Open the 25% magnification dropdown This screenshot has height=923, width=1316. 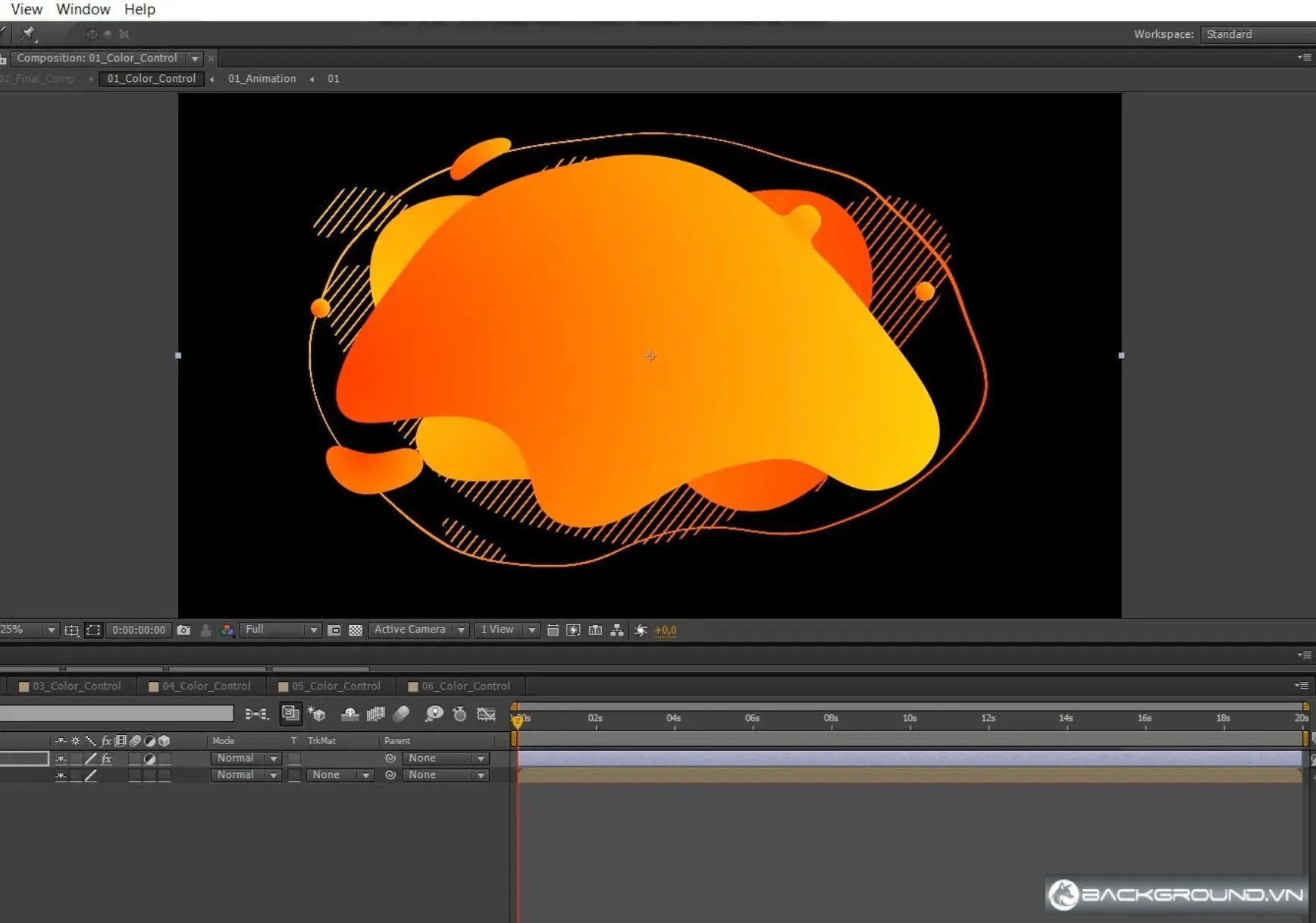28,630
